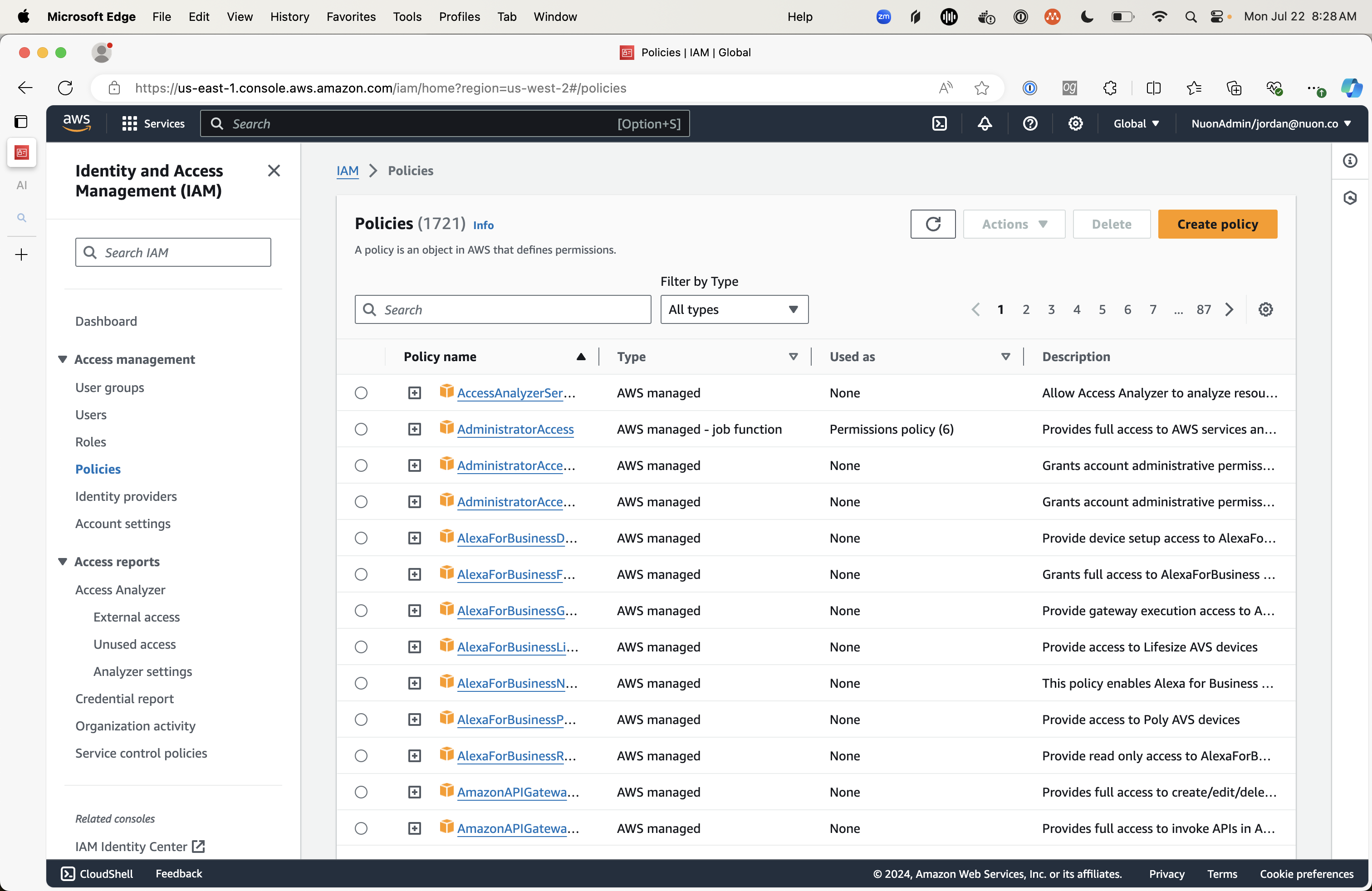This screenshot has height=891, width=1372.
Task: Go to next page of policies
Action: click(x=1229, y=309)
